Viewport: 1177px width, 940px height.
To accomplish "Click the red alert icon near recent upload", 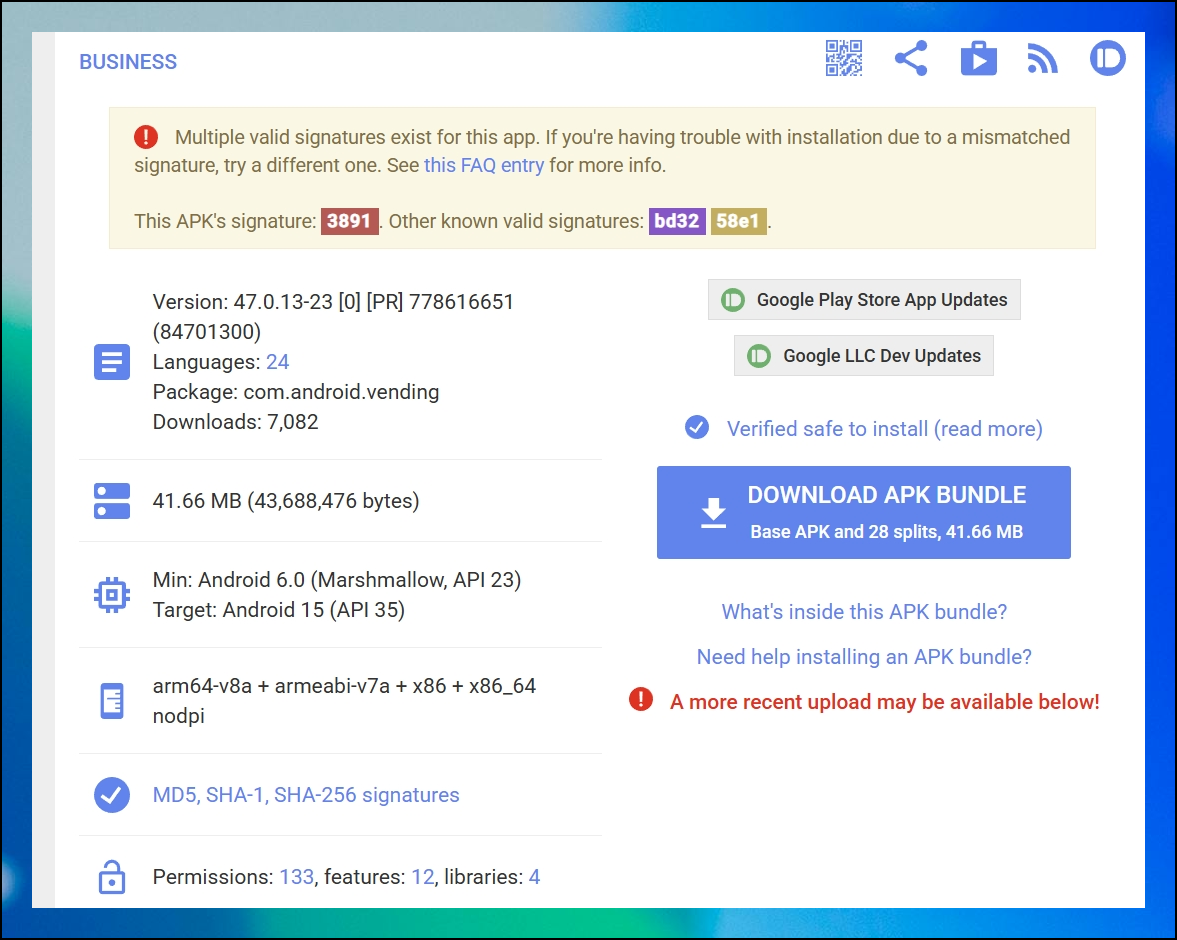I will point(640,699).
